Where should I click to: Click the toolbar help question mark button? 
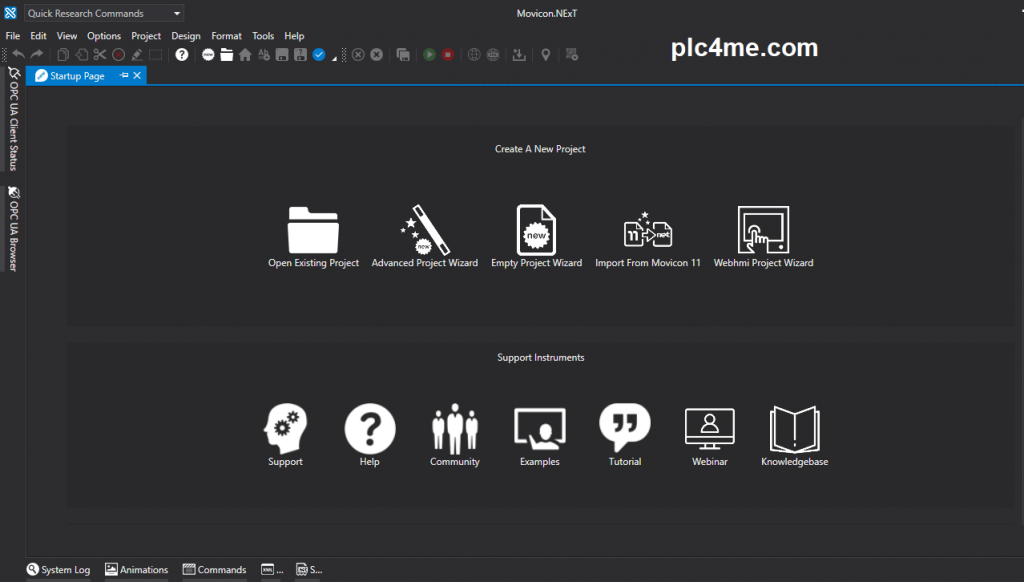click(182, 55)
